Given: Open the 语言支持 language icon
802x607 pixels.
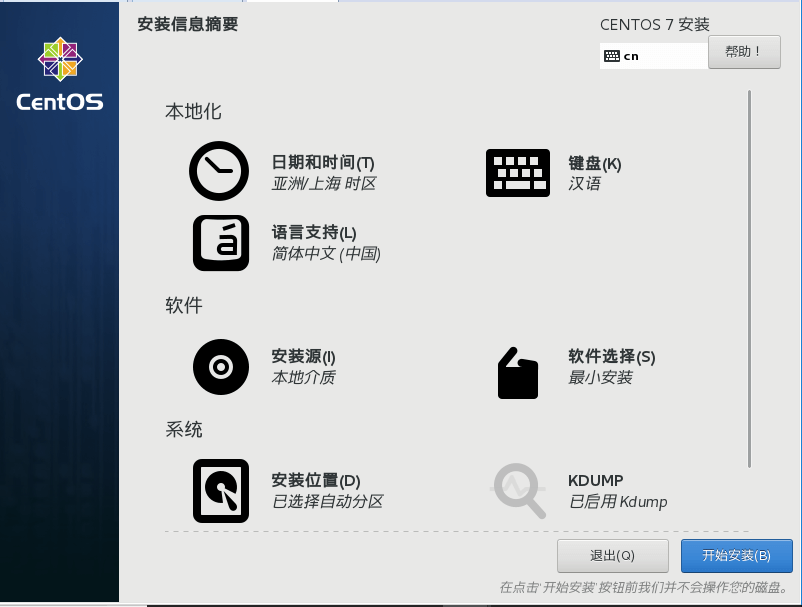Looking at the screenshot, I should click(220, 243).
